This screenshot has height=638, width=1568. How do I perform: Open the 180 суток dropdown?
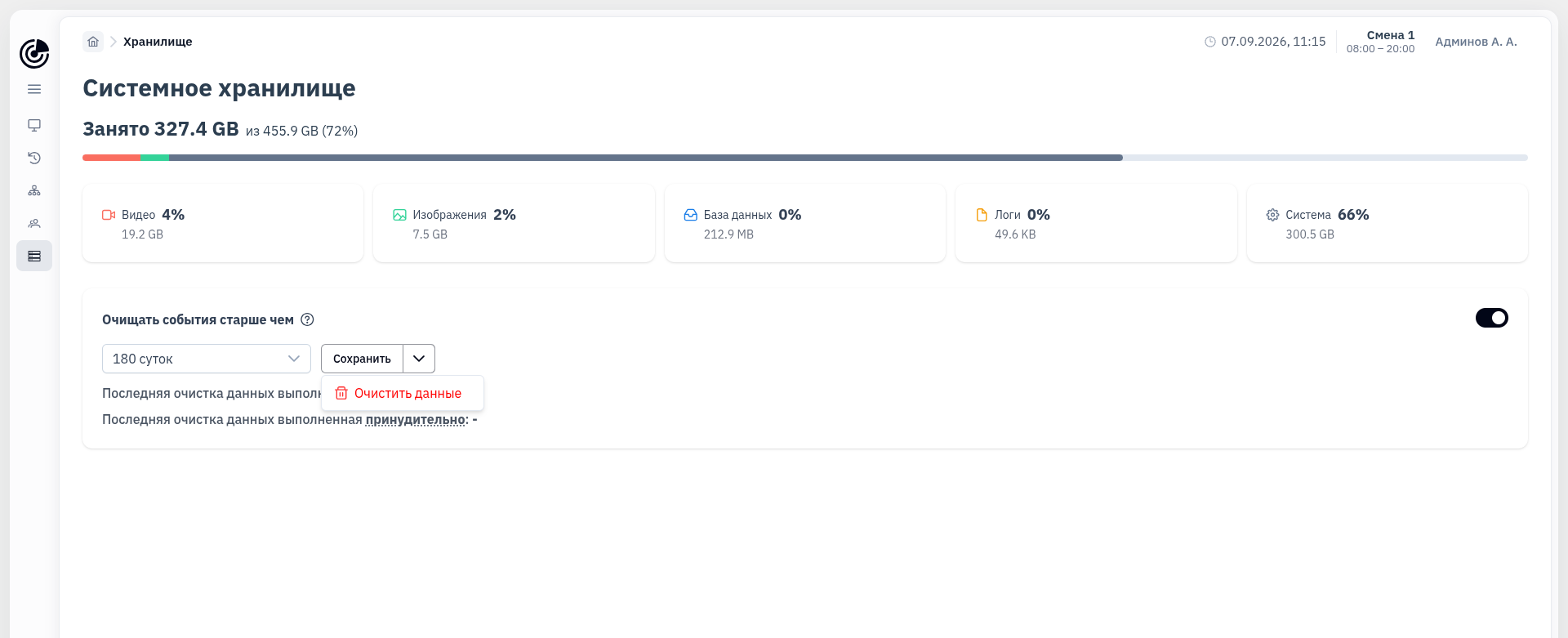pyautogui.click(x=207, y=359)
